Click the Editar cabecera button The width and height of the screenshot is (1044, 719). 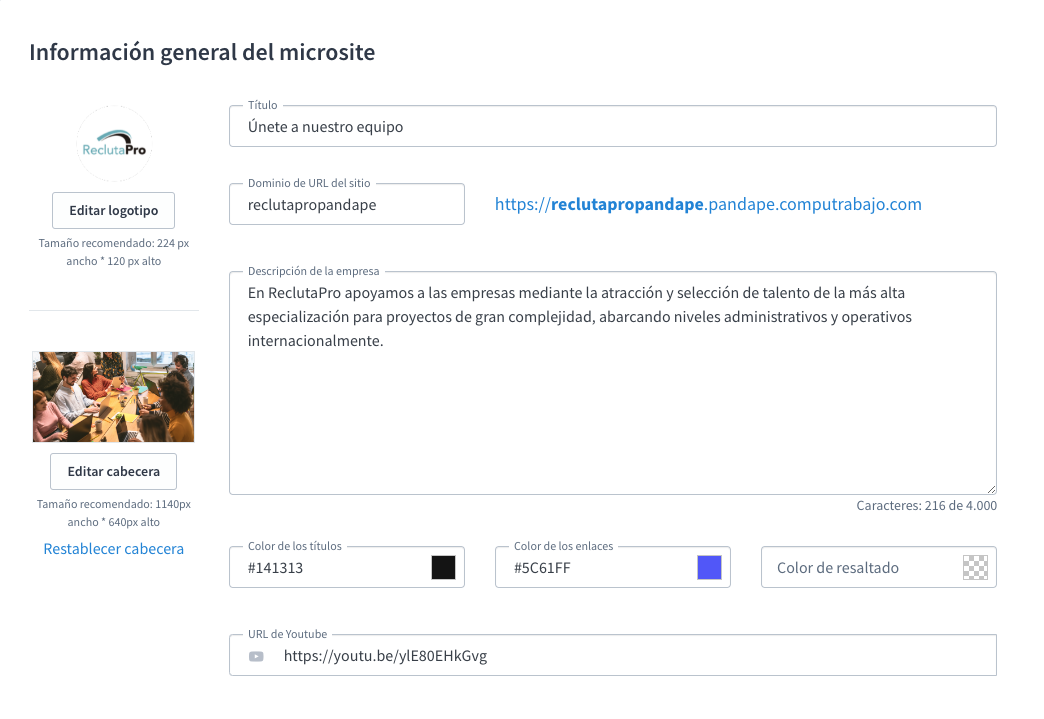tap(113, 471)
